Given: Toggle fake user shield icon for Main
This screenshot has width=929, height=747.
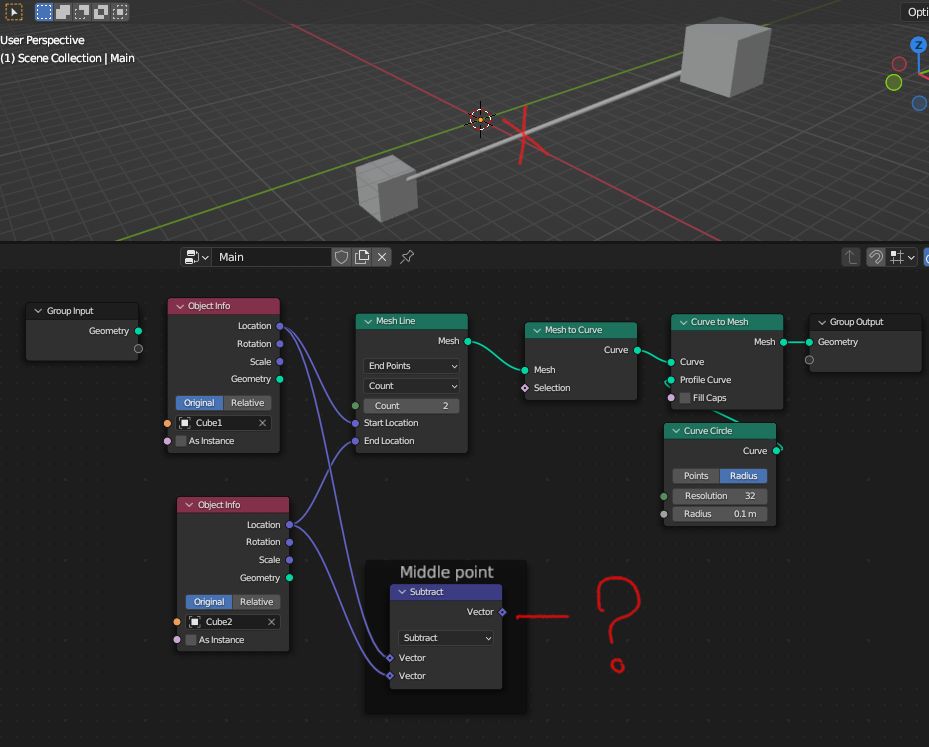Looking at the screenshot, I should (x=341, y=257).
